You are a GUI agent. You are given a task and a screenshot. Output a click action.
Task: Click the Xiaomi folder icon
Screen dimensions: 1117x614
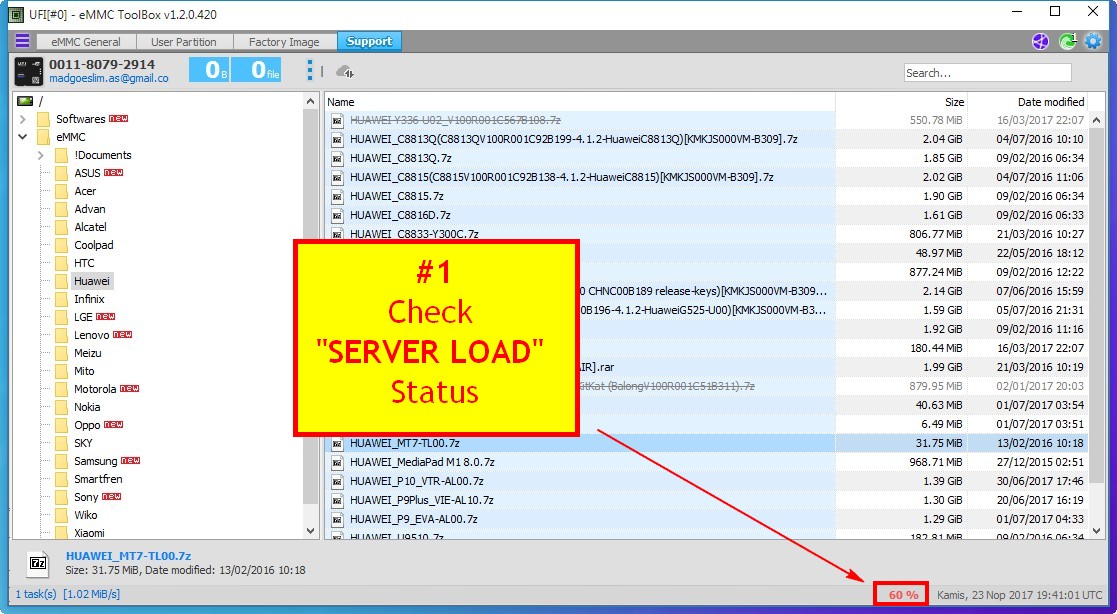(x=61, y=533)
